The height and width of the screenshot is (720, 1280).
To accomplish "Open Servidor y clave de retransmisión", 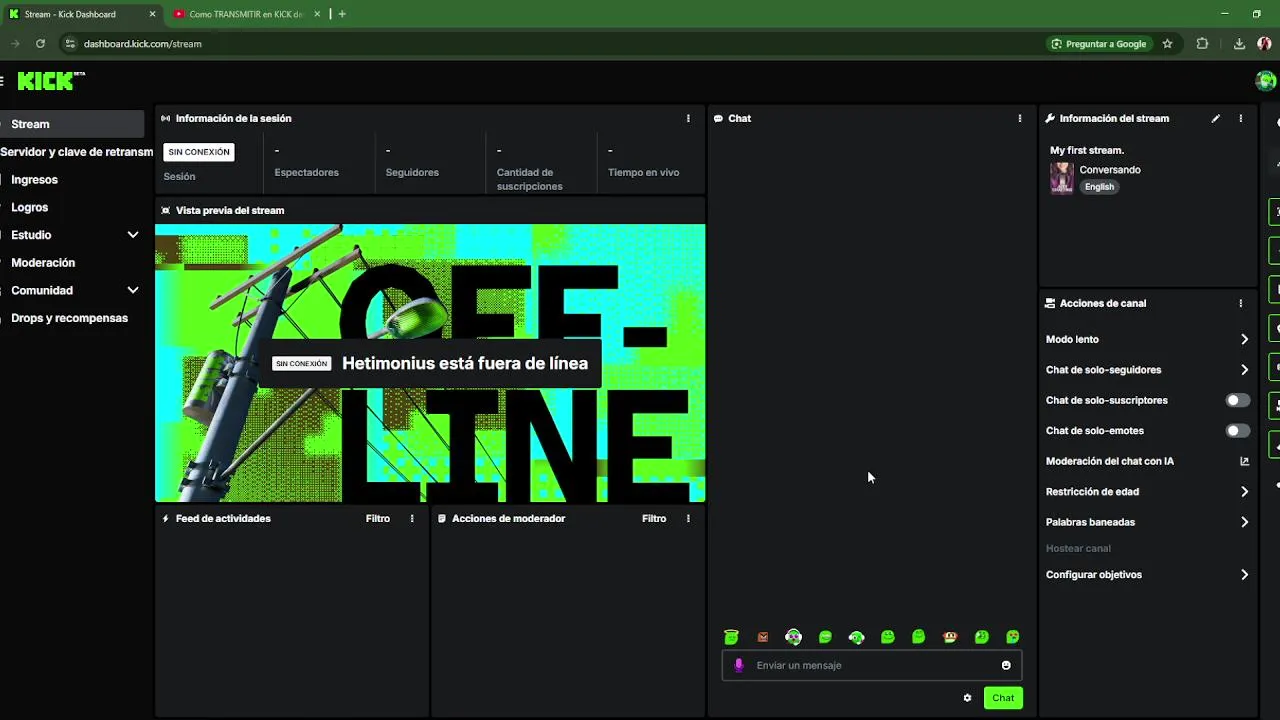I will (x=76, y=152).
